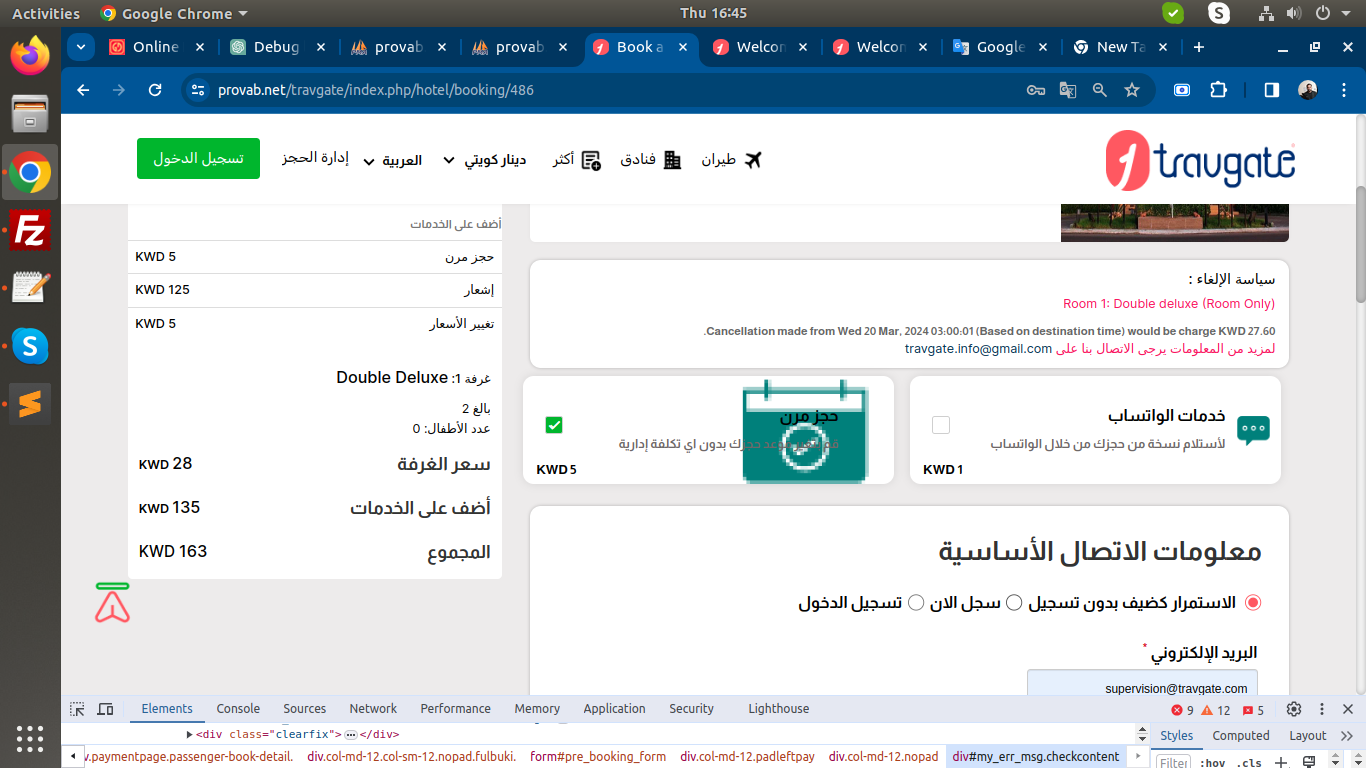Click the travgate logo

pyautogui.click(x=1200, y=160)
